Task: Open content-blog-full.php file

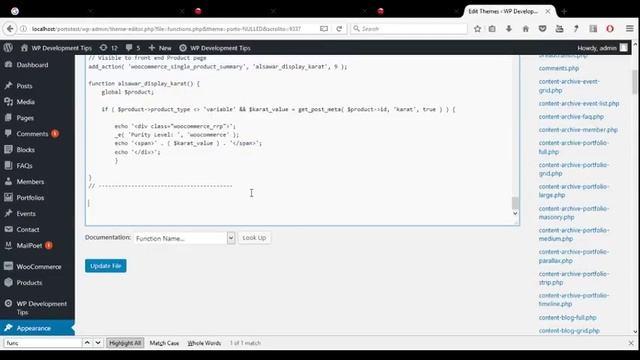Action: (x=567, y=317)
